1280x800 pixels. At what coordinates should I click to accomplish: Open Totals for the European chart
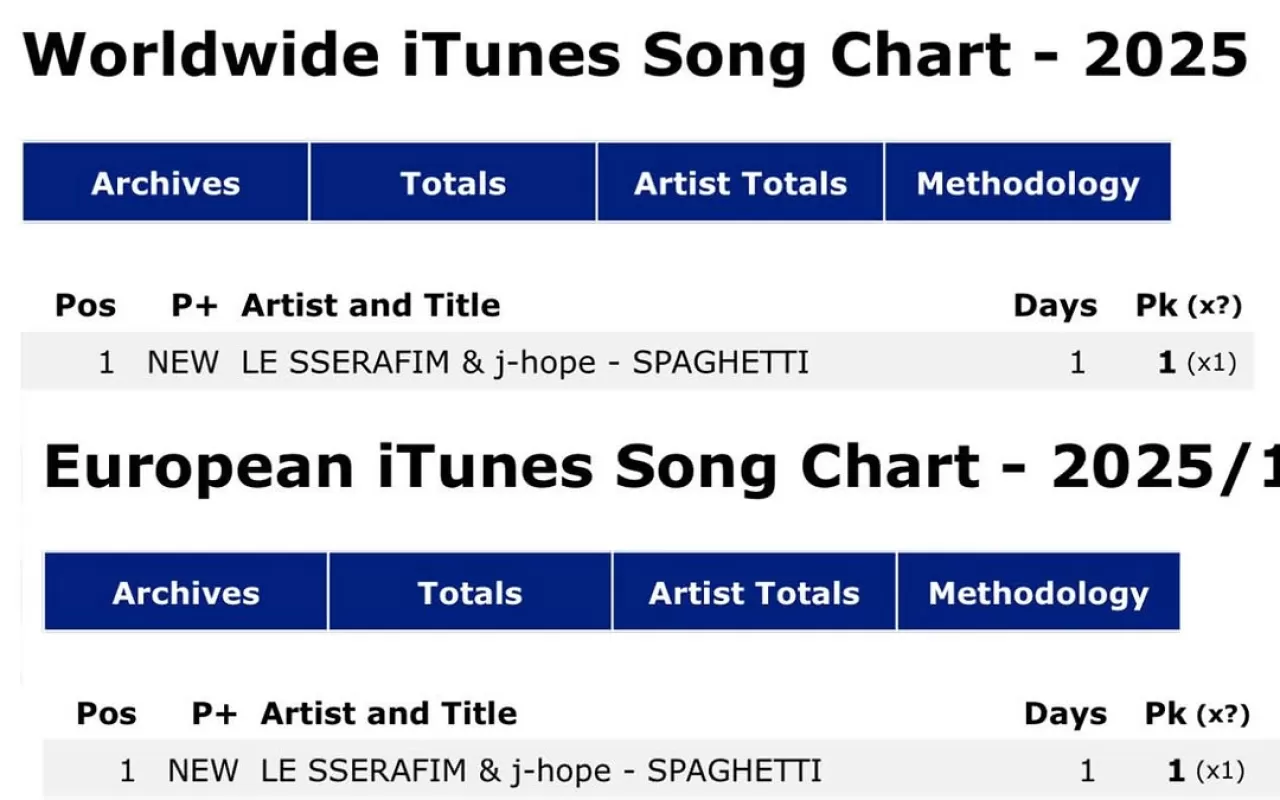coord(470,592)
